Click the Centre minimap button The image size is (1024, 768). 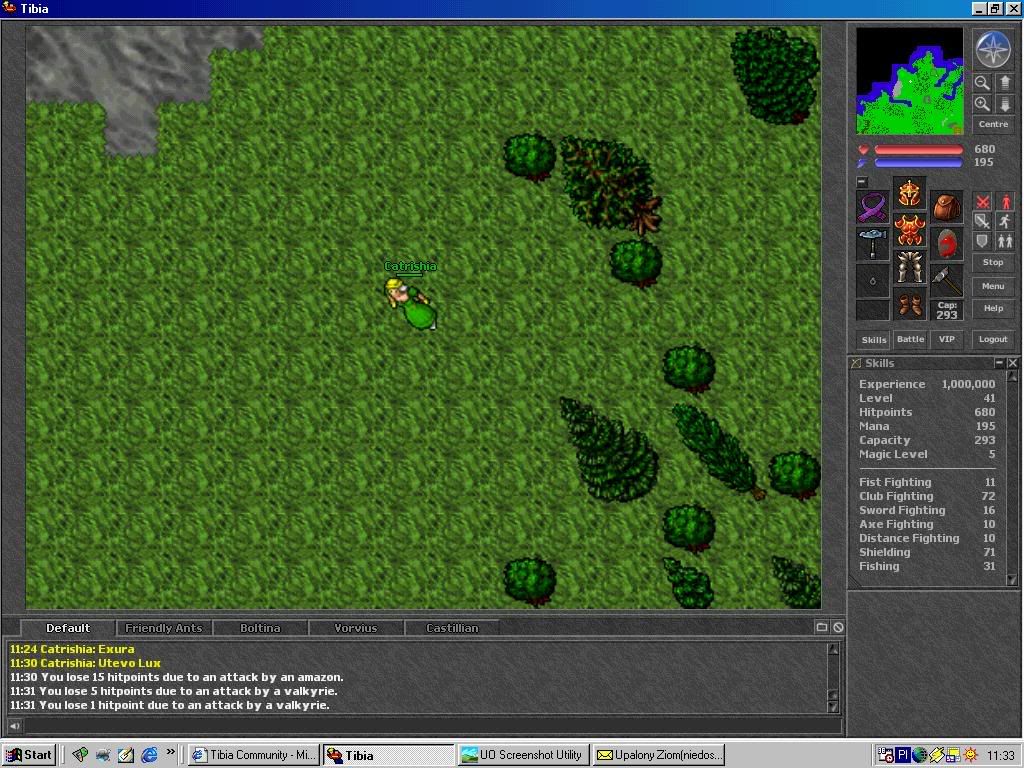pyautogui.click(x=993, y=124)
